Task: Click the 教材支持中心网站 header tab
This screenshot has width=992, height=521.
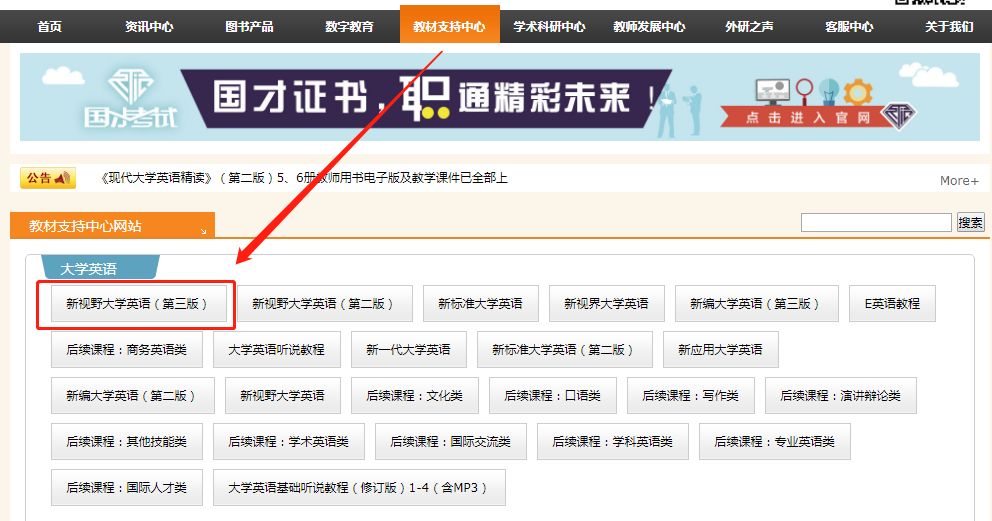Action: click(113, 226)
